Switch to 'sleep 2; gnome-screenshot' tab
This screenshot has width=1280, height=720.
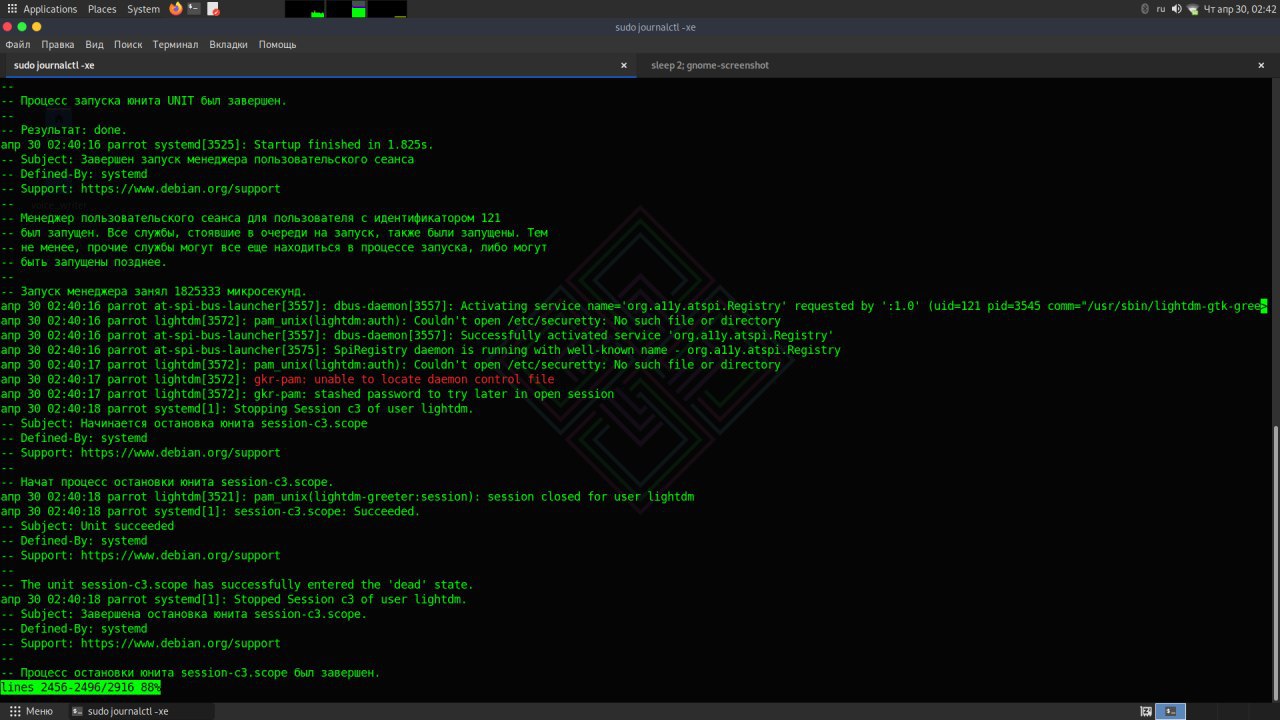click(958, 65)
